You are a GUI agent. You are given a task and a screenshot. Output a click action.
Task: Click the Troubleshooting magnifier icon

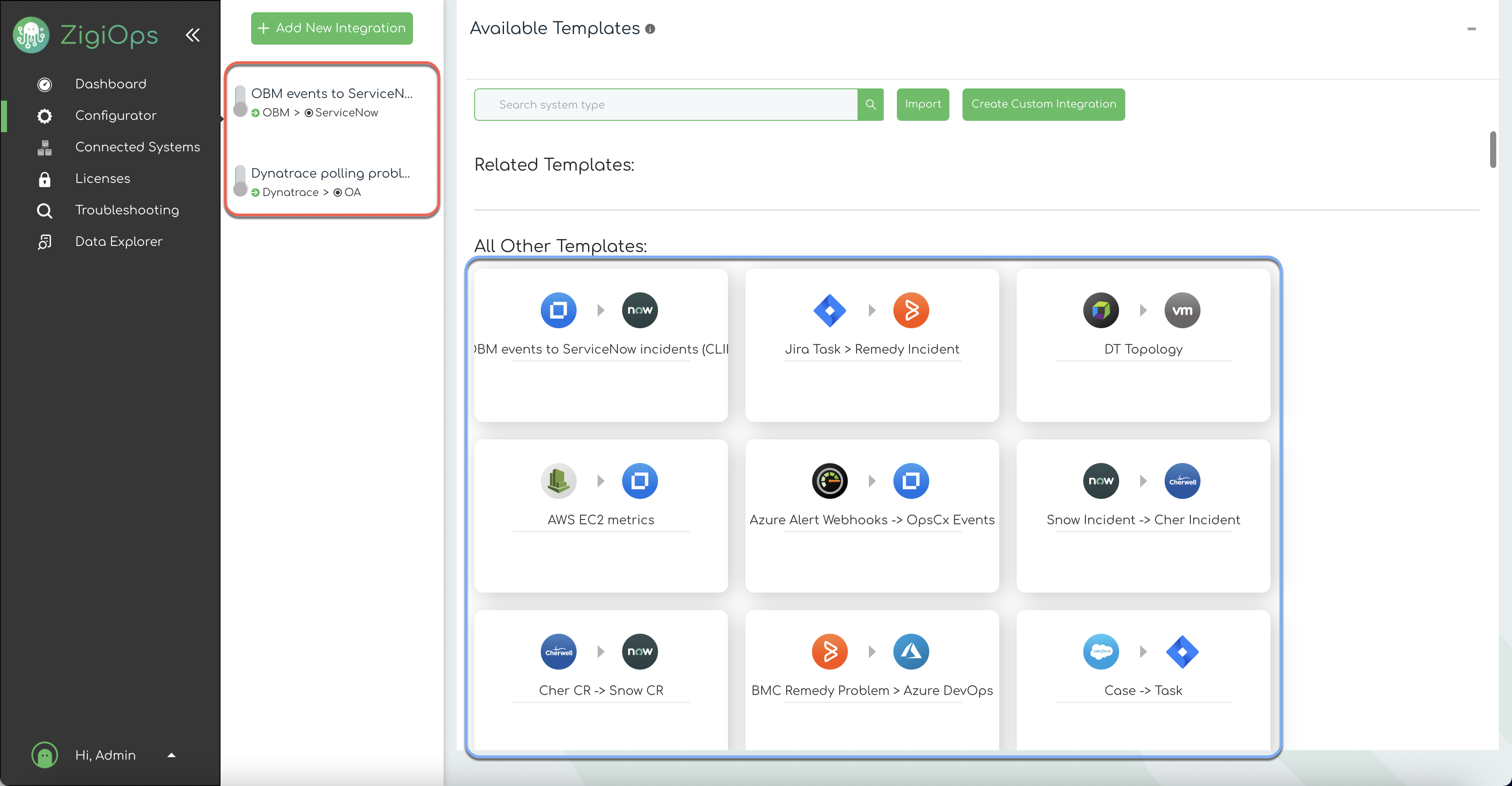point(45,211)
